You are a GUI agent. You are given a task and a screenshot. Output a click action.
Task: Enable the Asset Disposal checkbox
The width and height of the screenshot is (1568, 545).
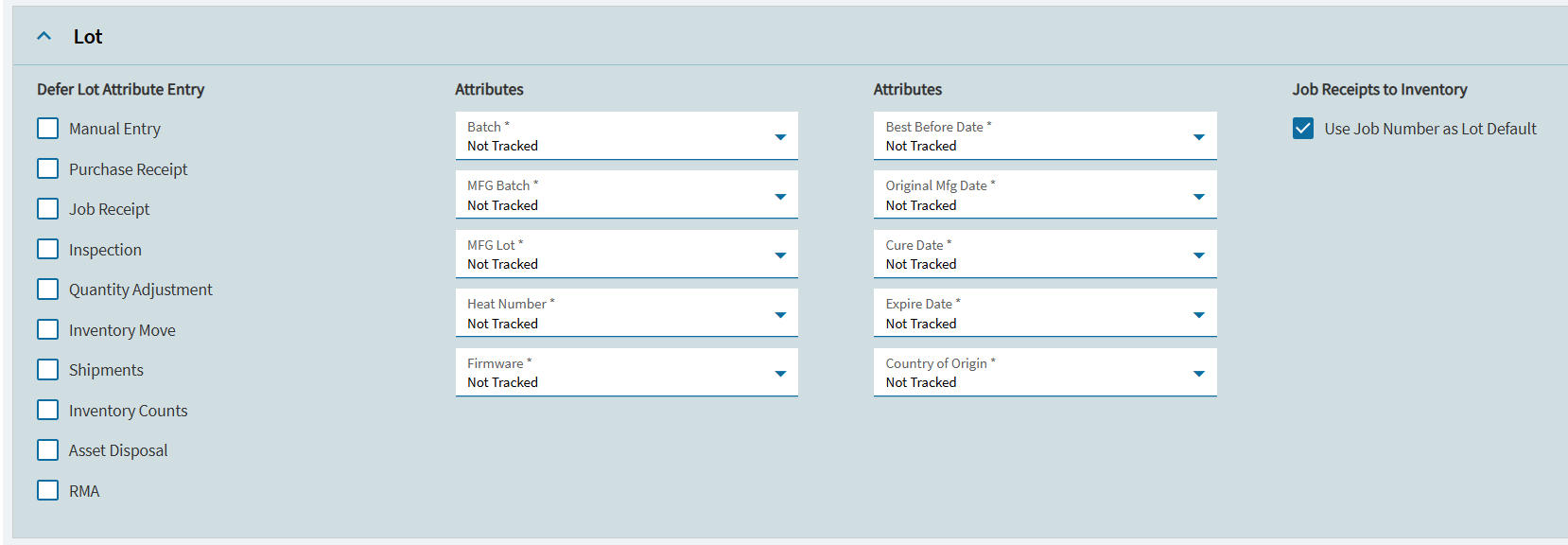point(48,450)
